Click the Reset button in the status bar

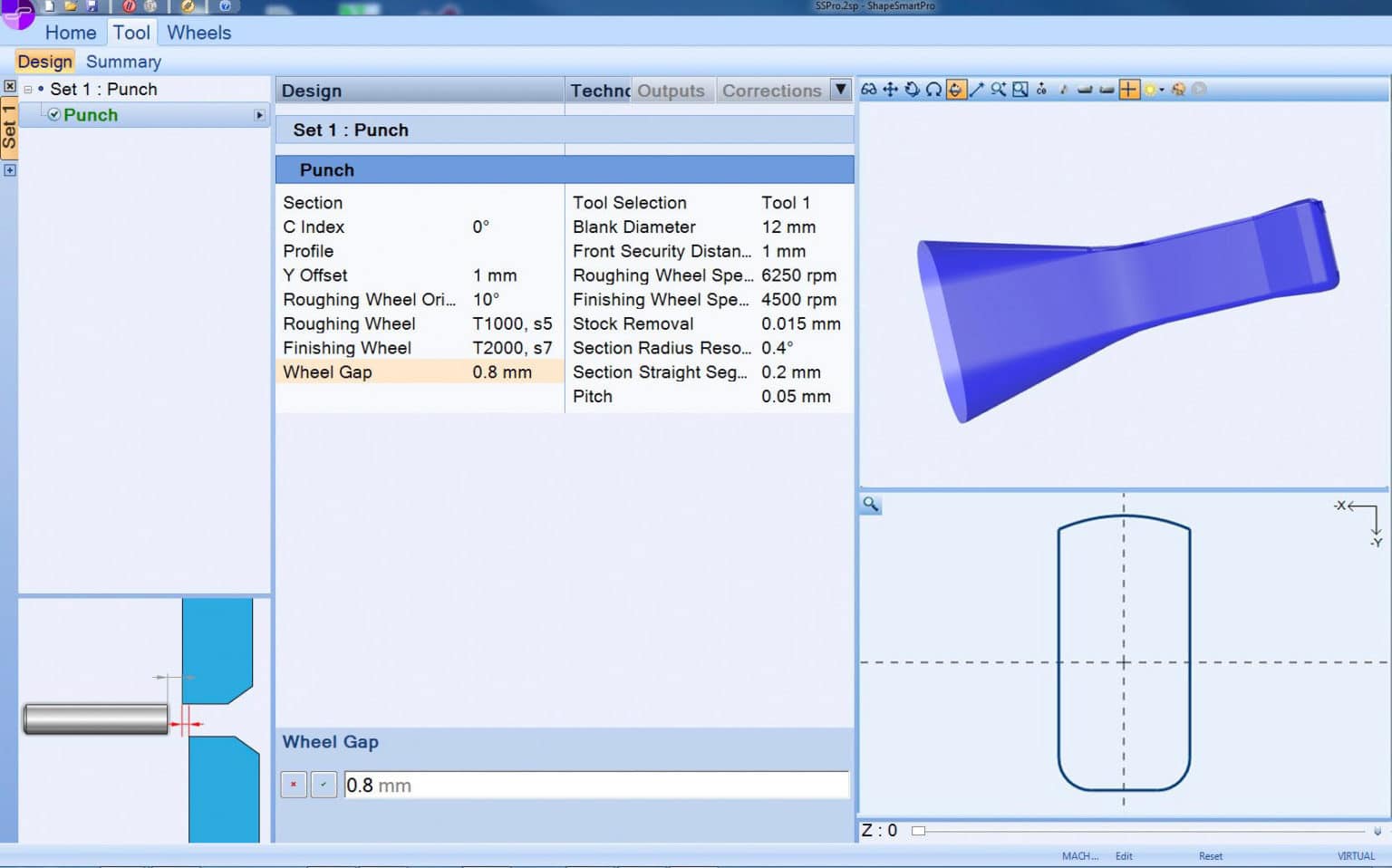coord(1210,855)
